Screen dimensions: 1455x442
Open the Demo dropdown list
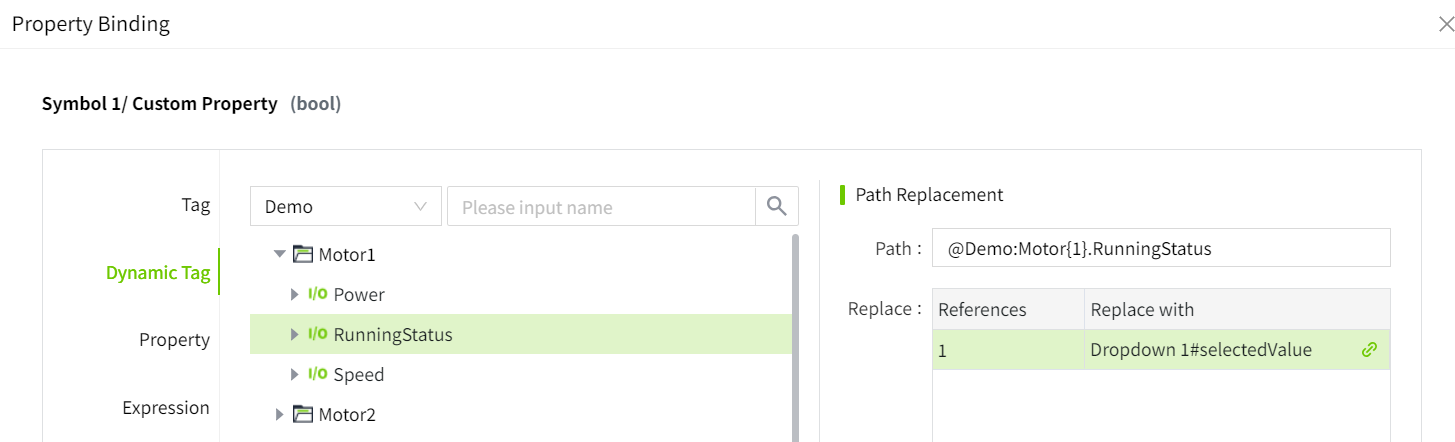click(345, 207)
